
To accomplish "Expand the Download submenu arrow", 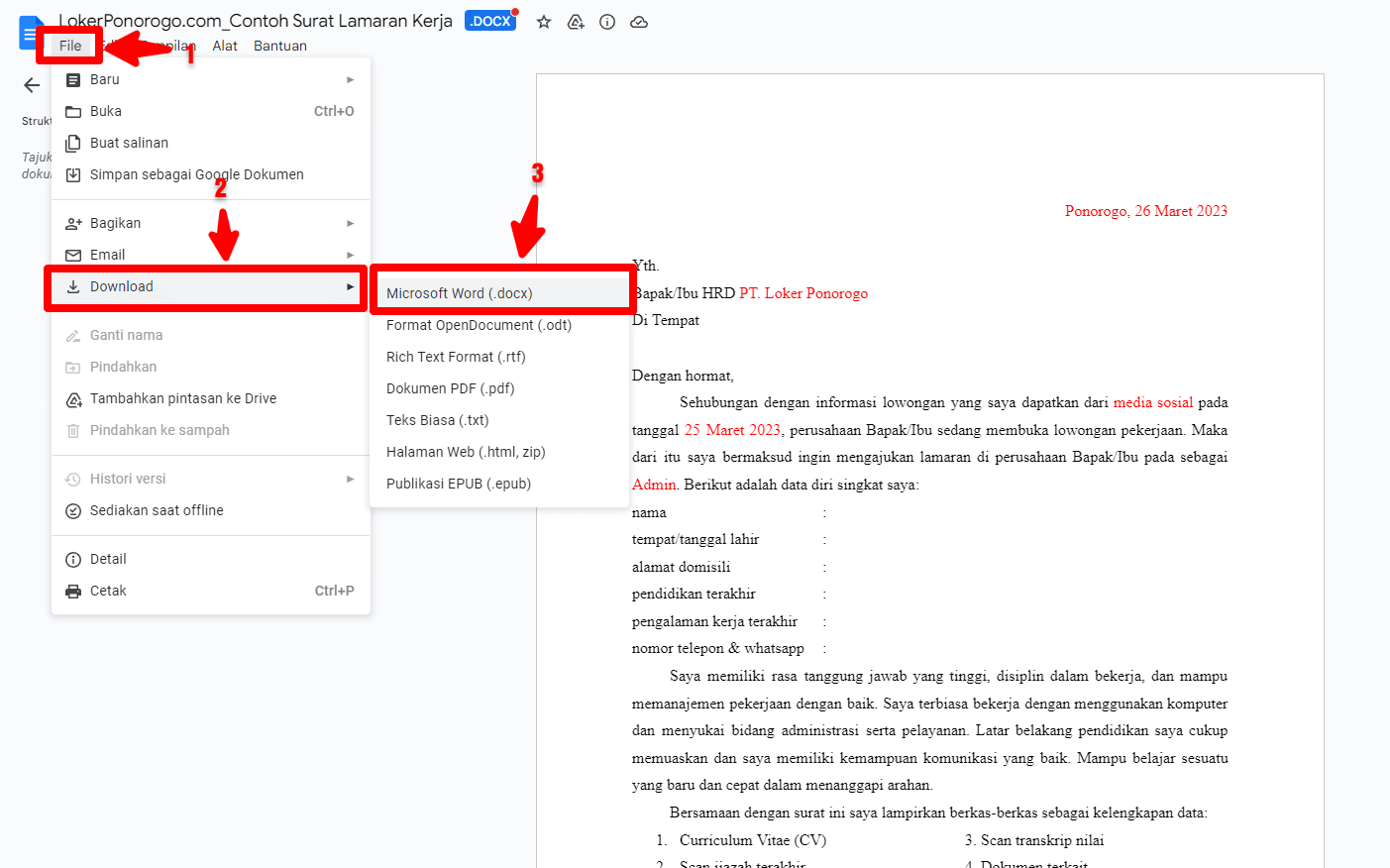I will click(350, 286).
